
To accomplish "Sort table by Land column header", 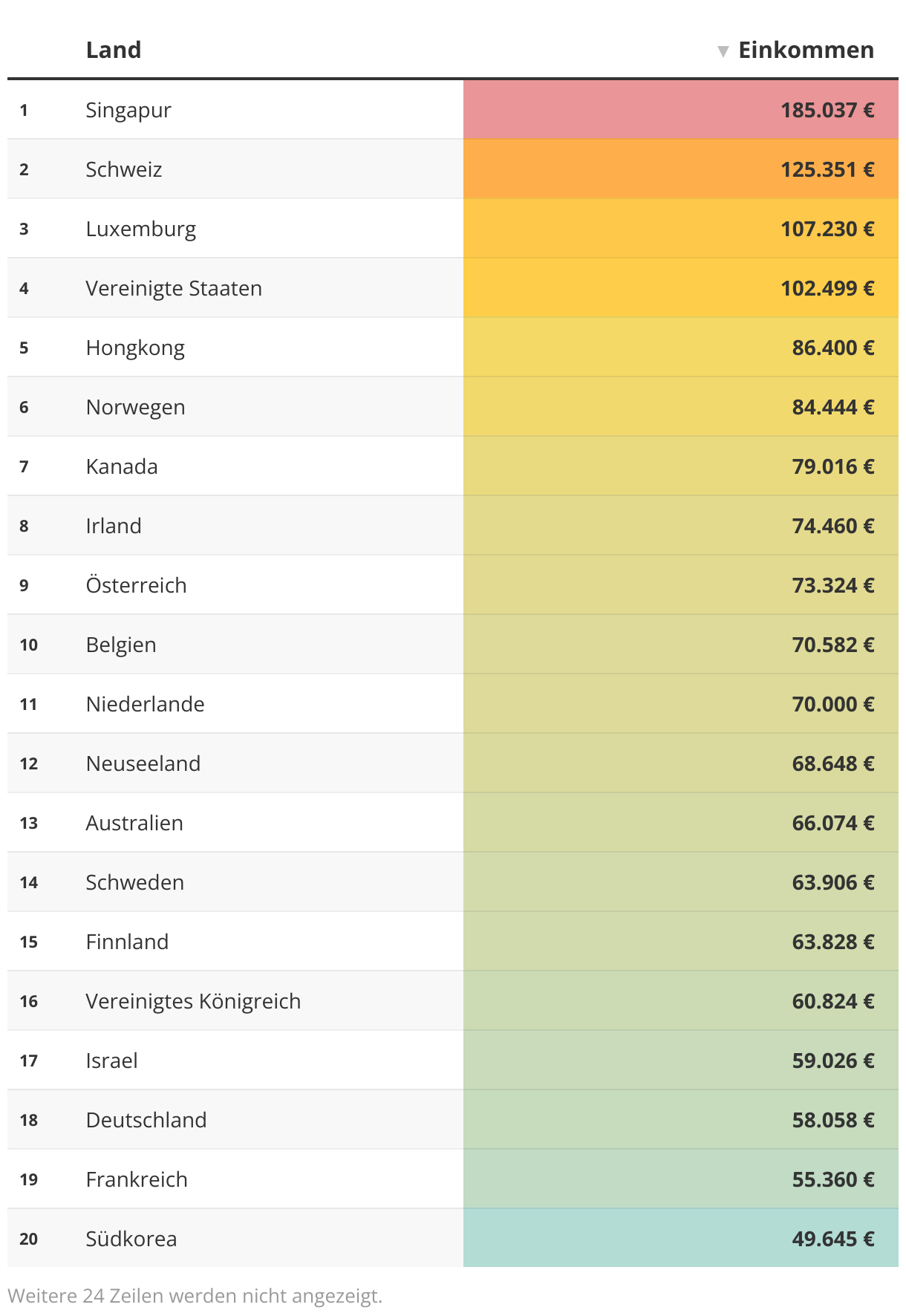I will click(x=114, y=50).
